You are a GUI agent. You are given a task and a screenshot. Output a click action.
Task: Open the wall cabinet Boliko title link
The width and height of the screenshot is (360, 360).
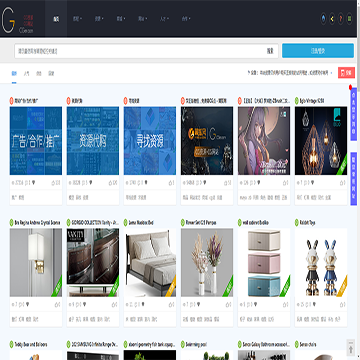(255, 222)
